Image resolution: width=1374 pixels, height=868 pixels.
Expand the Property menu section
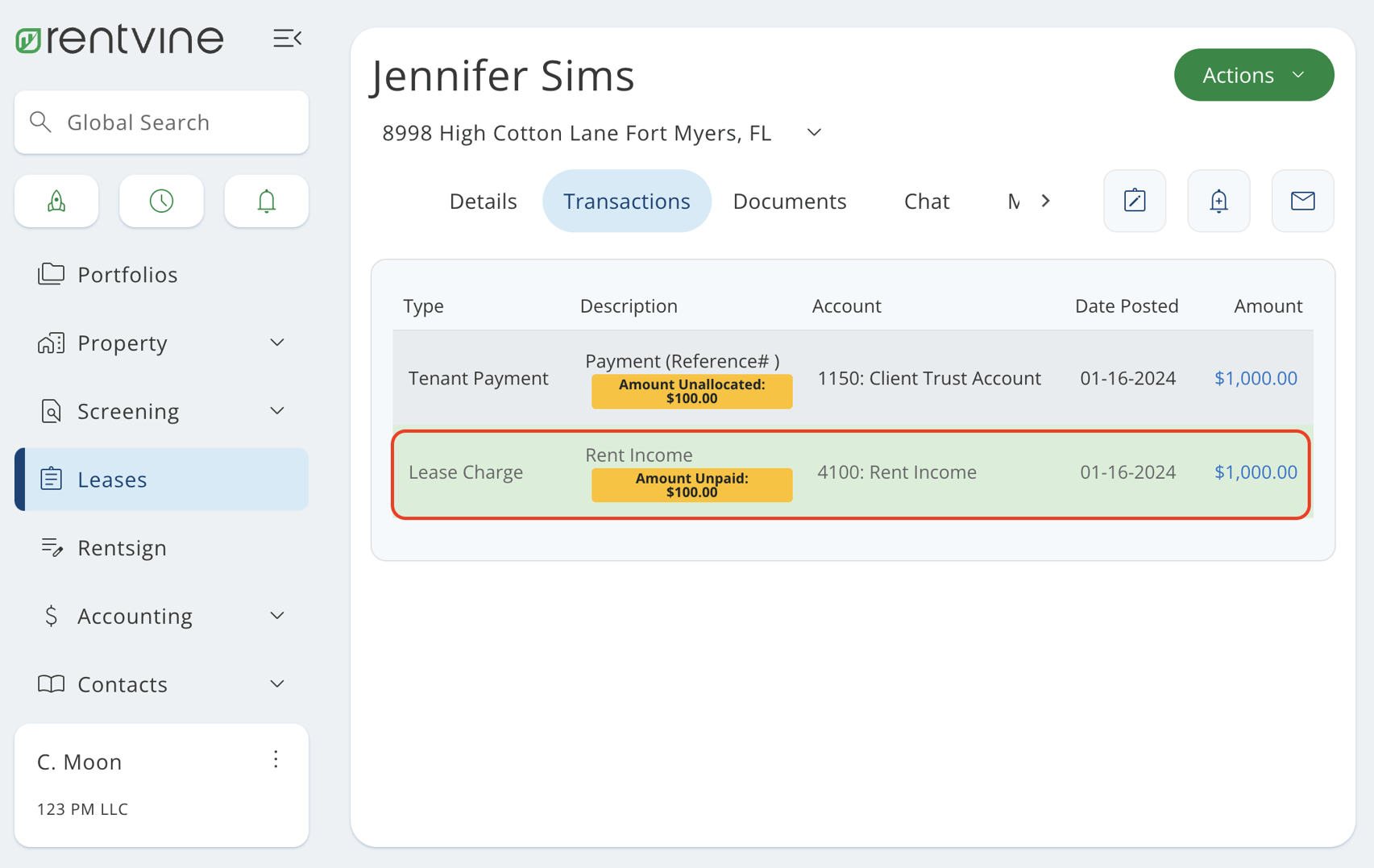276,343
